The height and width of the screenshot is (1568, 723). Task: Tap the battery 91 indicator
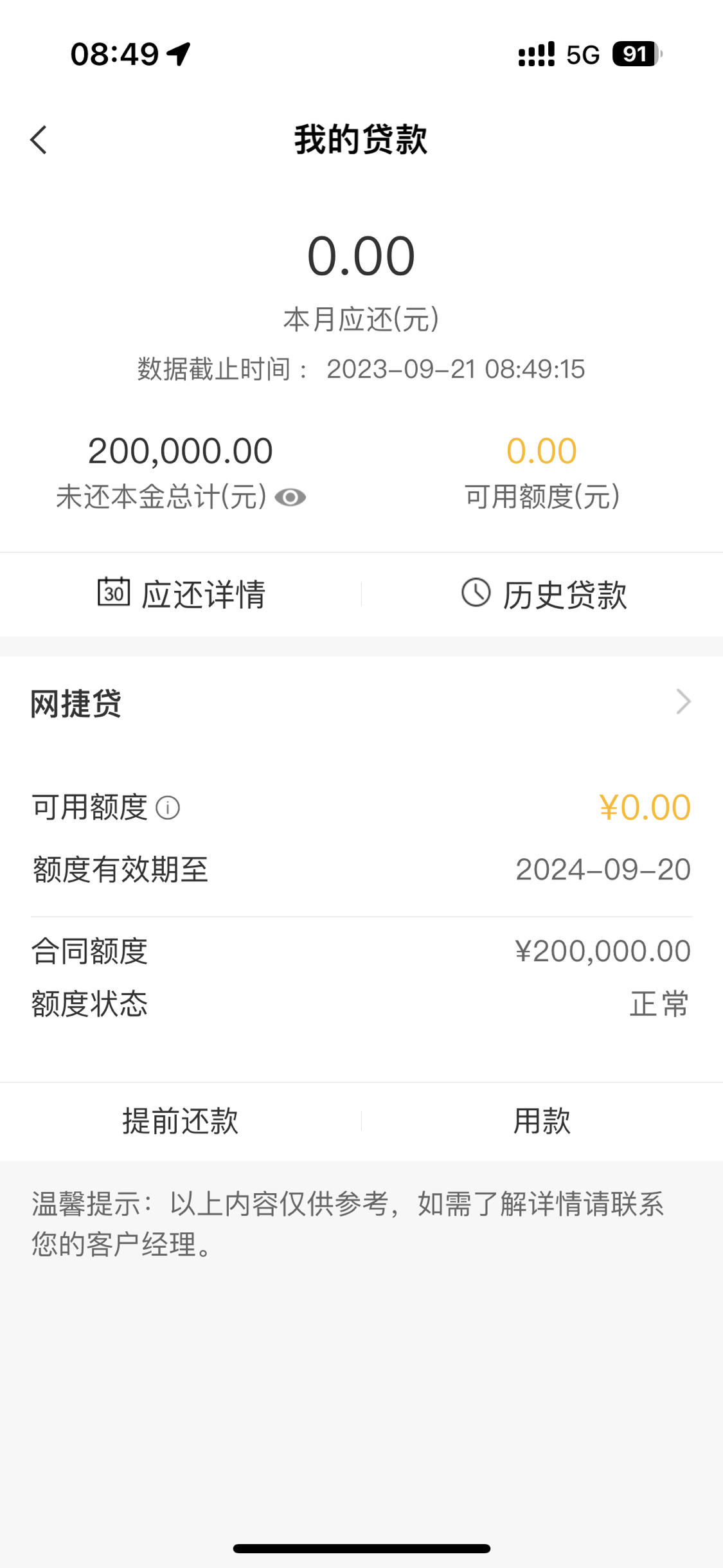pos(637,54)
